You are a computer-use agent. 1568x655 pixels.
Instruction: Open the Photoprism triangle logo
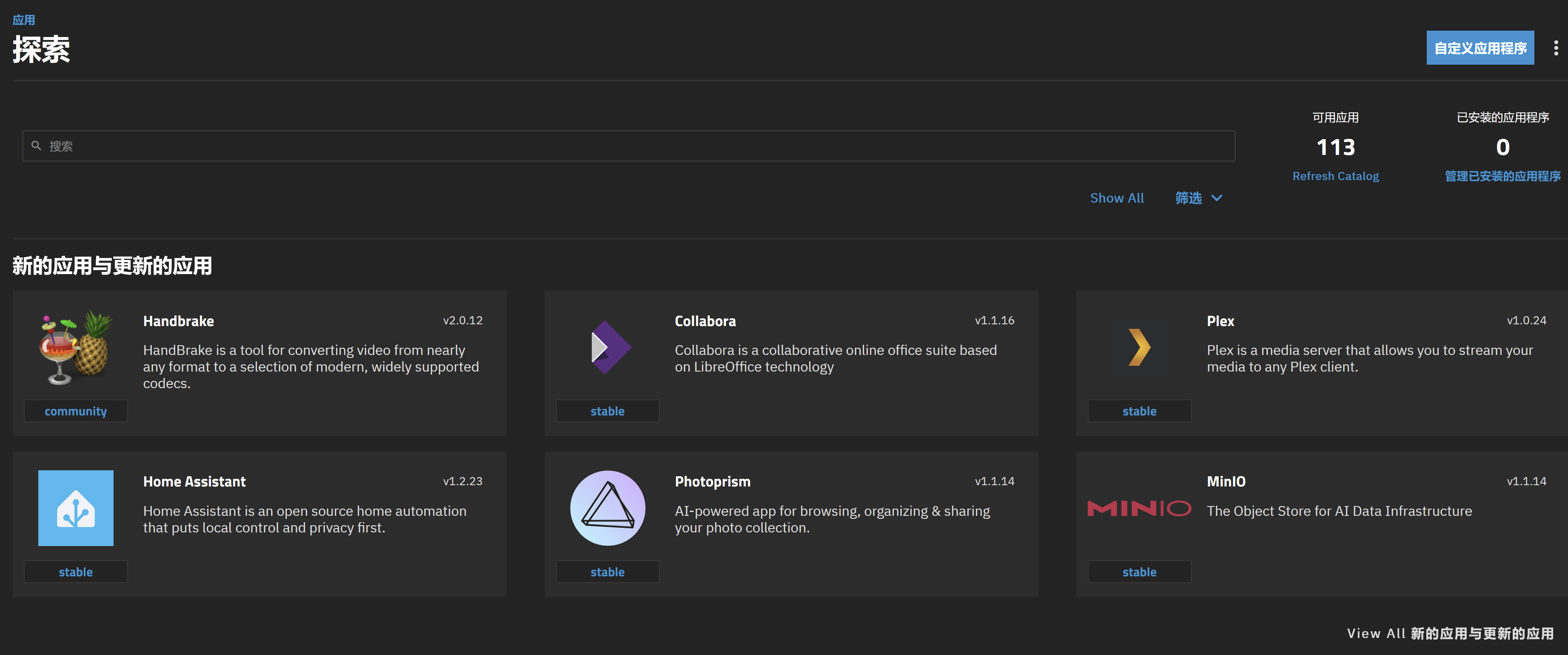click(x=607, y=508)
